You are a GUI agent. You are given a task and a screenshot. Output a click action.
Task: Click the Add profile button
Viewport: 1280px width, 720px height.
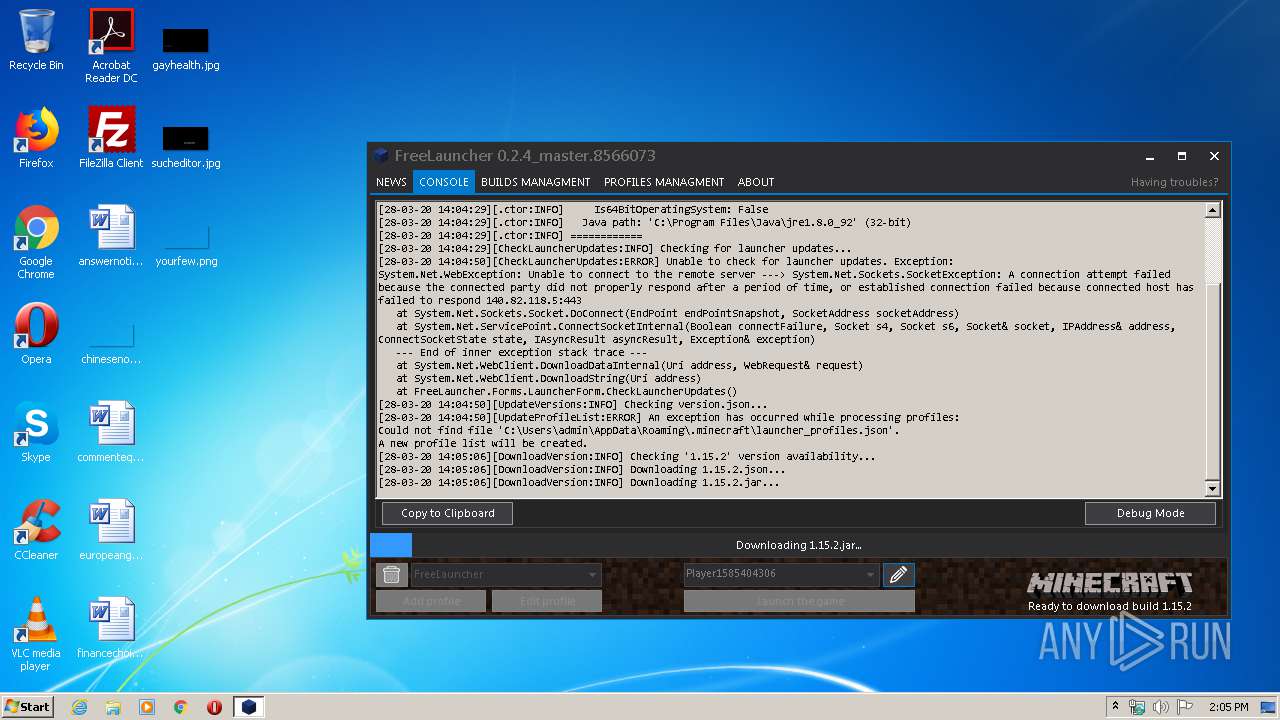coord(431,601)
